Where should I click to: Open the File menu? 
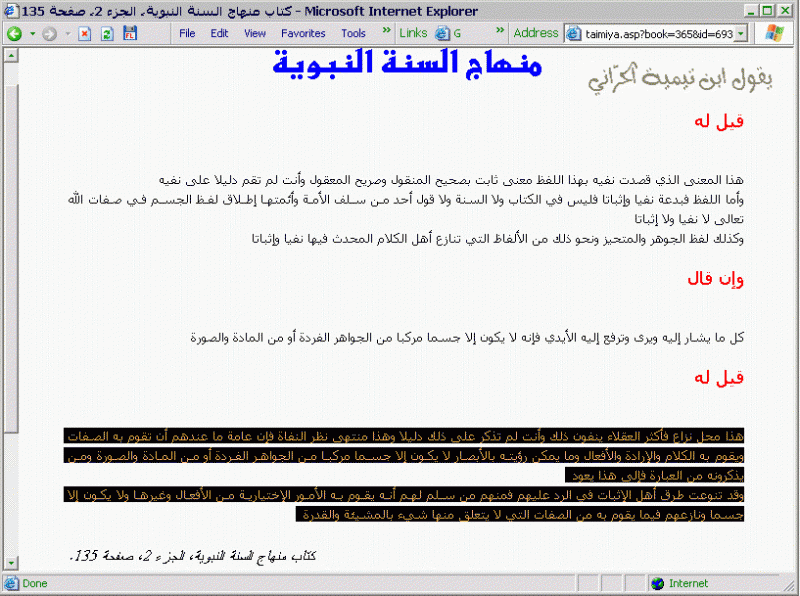pyautogui.click(x=187, y=33)
